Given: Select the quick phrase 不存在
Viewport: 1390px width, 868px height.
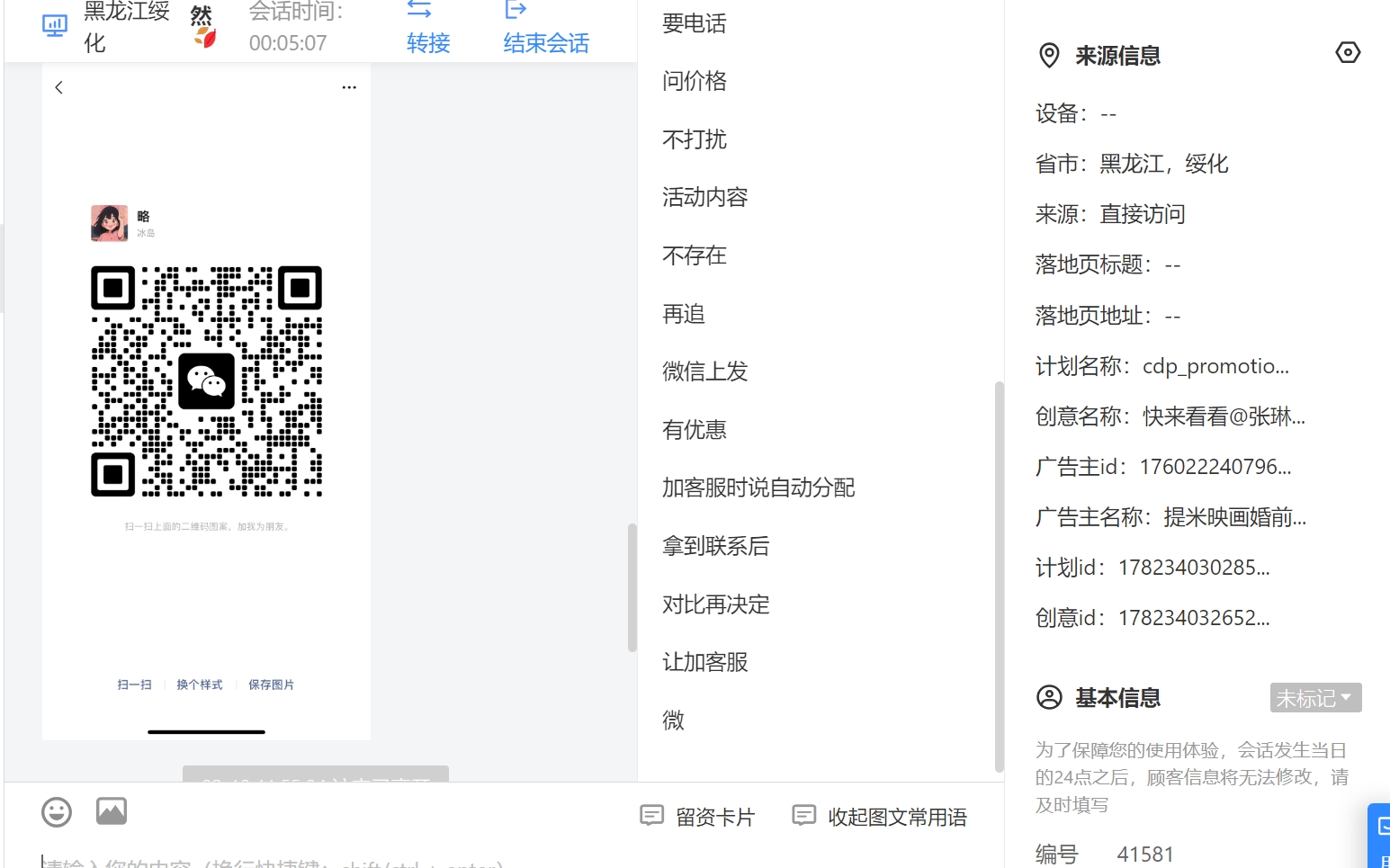Looking at the screenshot, I should click(694, 255).
